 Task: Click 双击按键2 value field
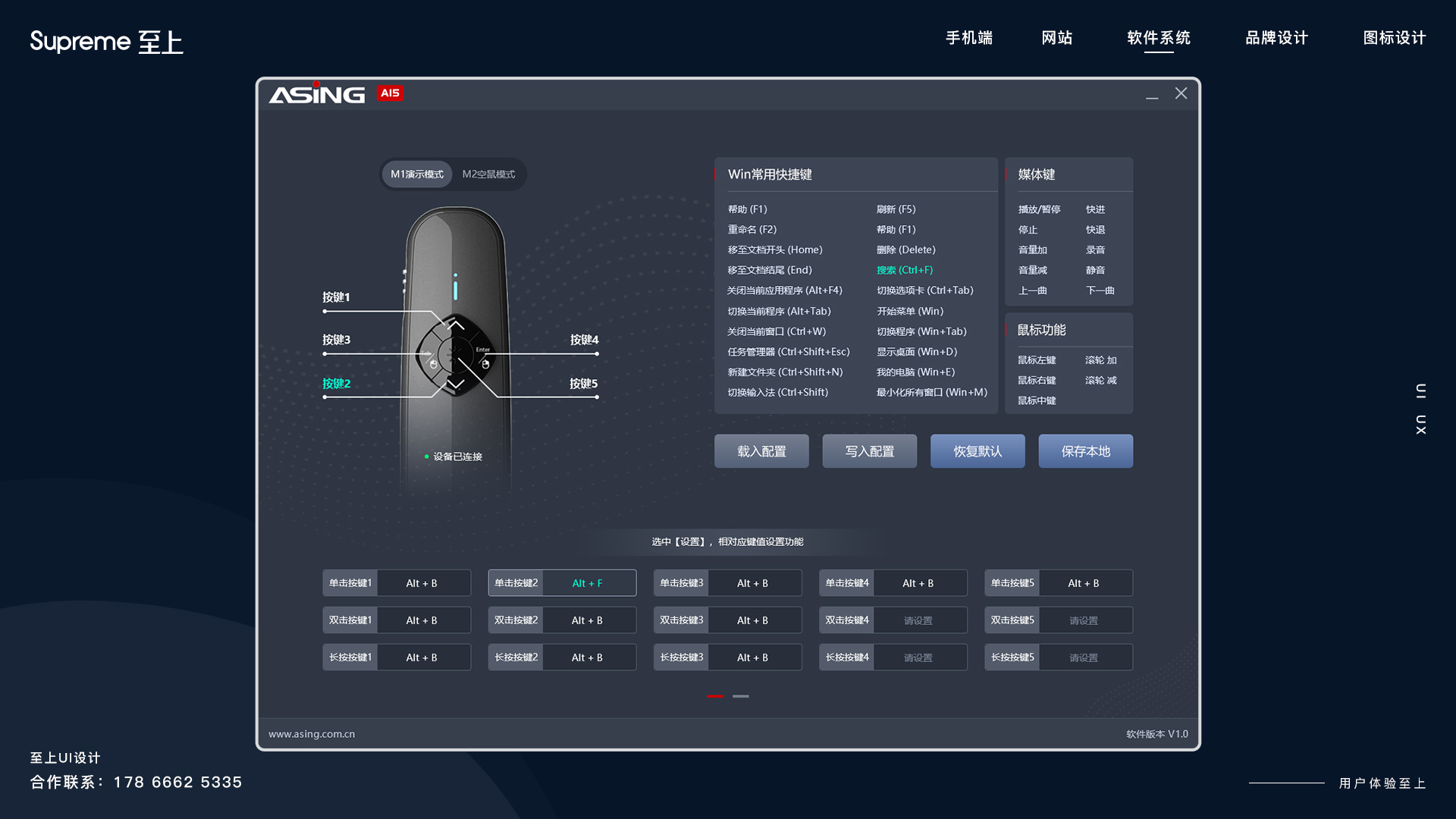coord(588,620)
